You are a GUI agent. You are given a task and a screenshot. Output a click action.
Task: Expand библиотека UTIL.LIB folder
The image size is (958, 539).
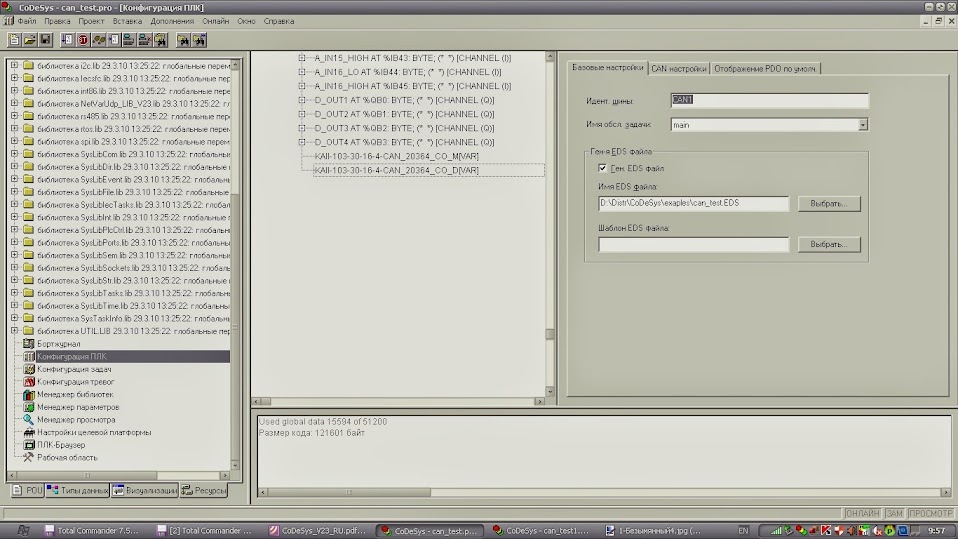[15, 331]
